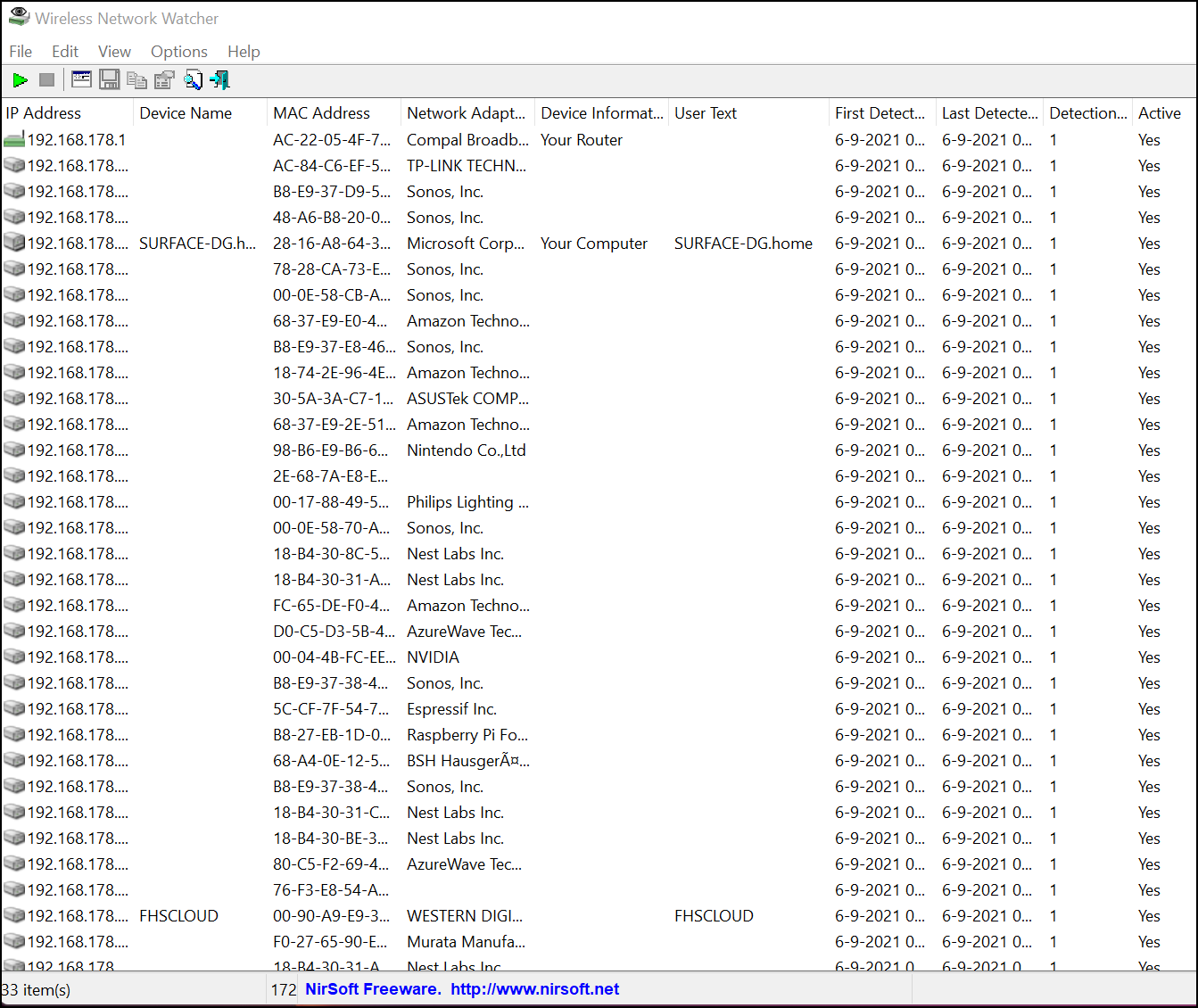Click the device icon on the ASUSTek COMP... row
The width and height of the screenshot is (1198, 1008).
click(x=13, y=398)
